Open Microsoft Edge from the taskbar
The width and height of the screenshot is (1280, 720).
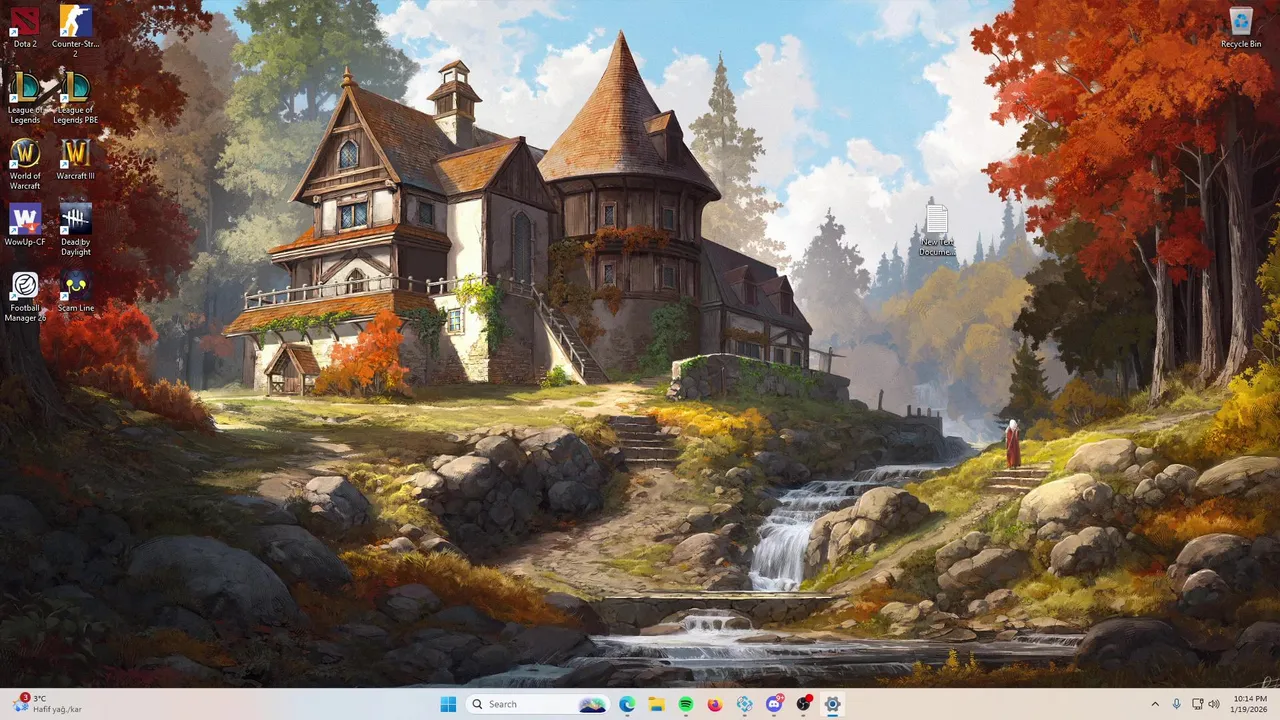[627, 704]
